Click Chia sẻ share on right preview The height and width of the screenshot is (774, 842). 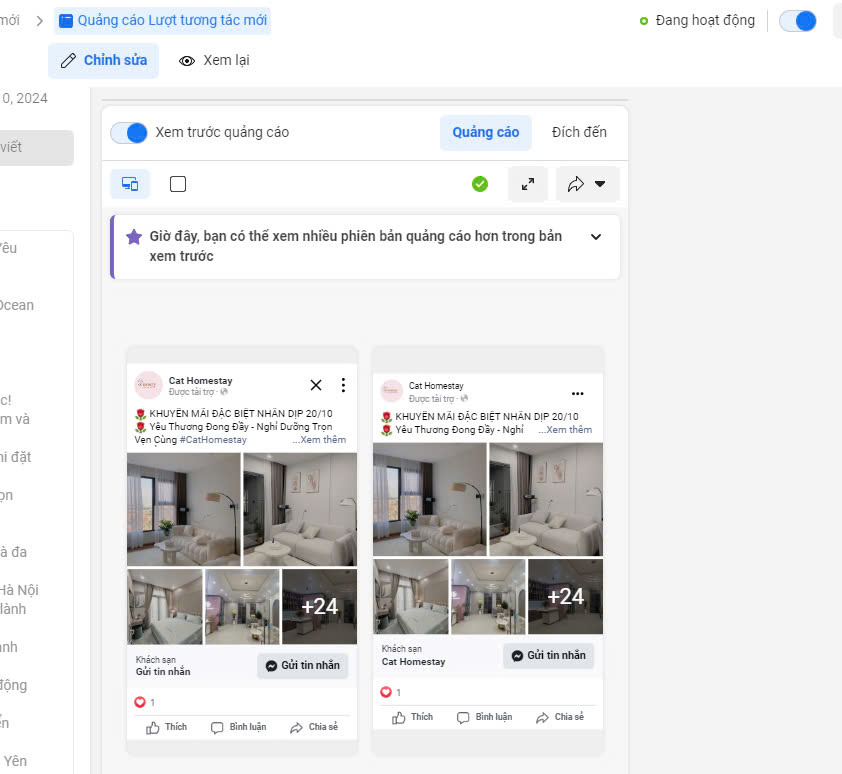[559, 717]
